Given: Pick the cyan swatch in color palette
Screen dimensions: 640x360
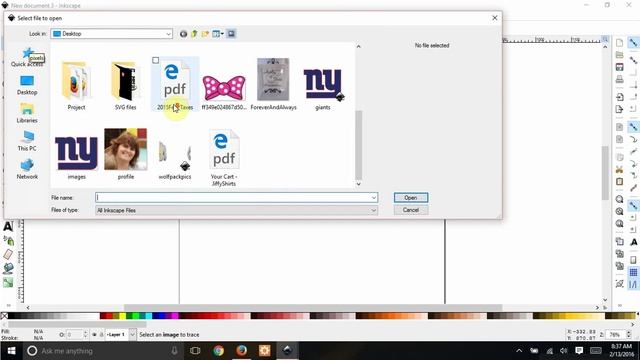Looking at the screenshot, I should pos(149,316).
